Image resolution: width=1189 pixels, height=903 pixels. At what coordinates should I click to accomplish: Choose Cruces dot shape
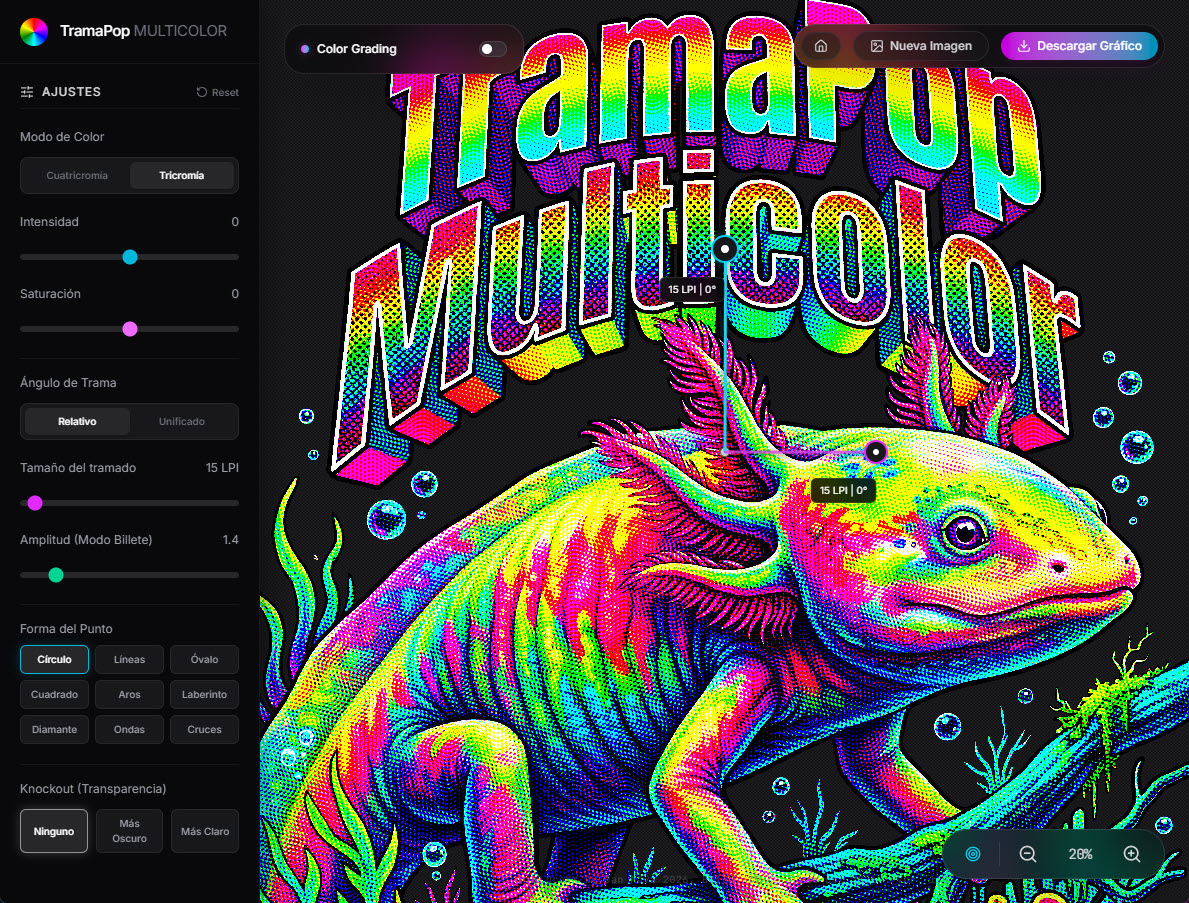pos(205,729)
